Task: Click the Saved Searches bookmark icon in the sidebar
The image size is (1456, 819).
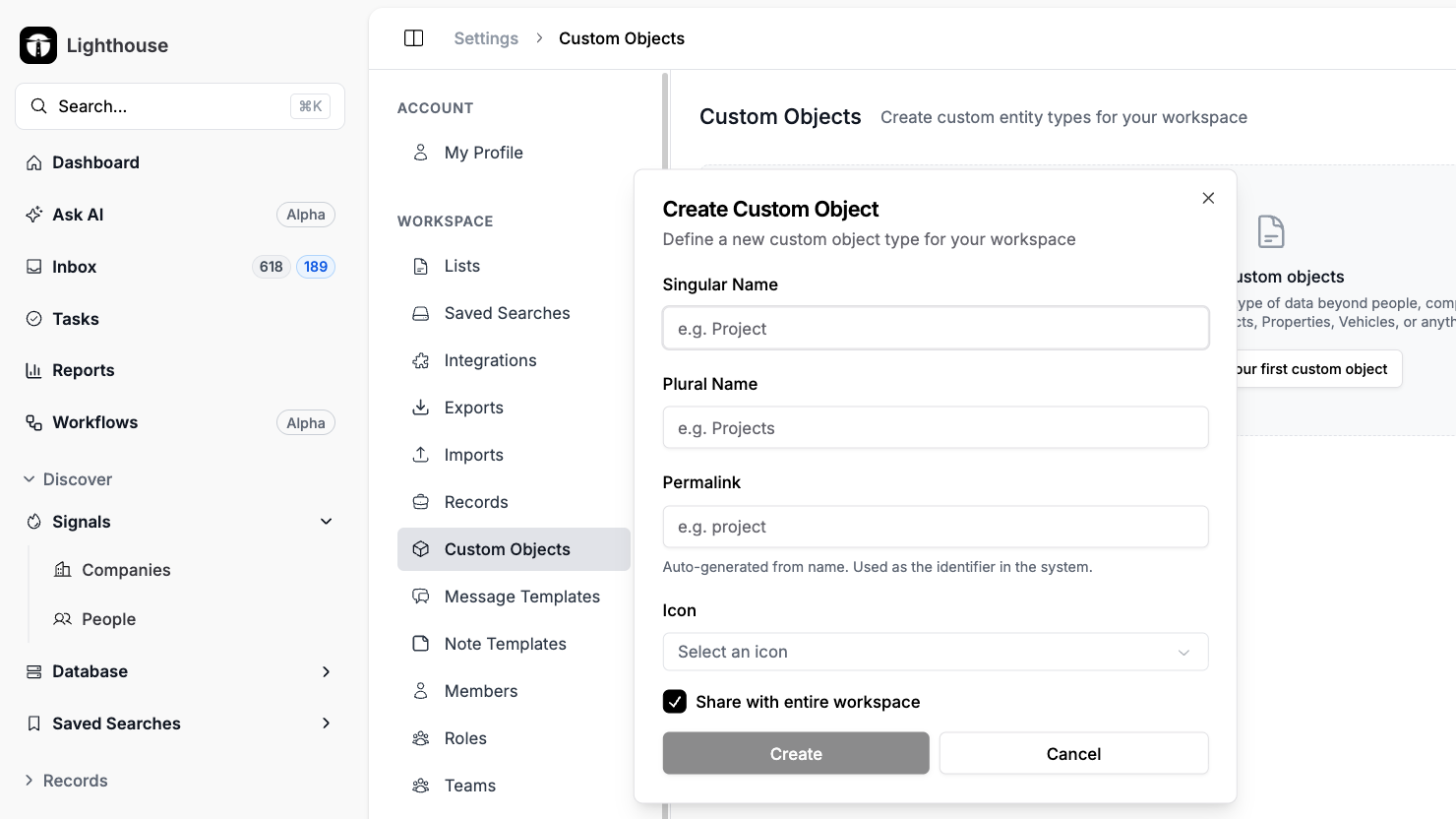Action: tap(34, 724)
